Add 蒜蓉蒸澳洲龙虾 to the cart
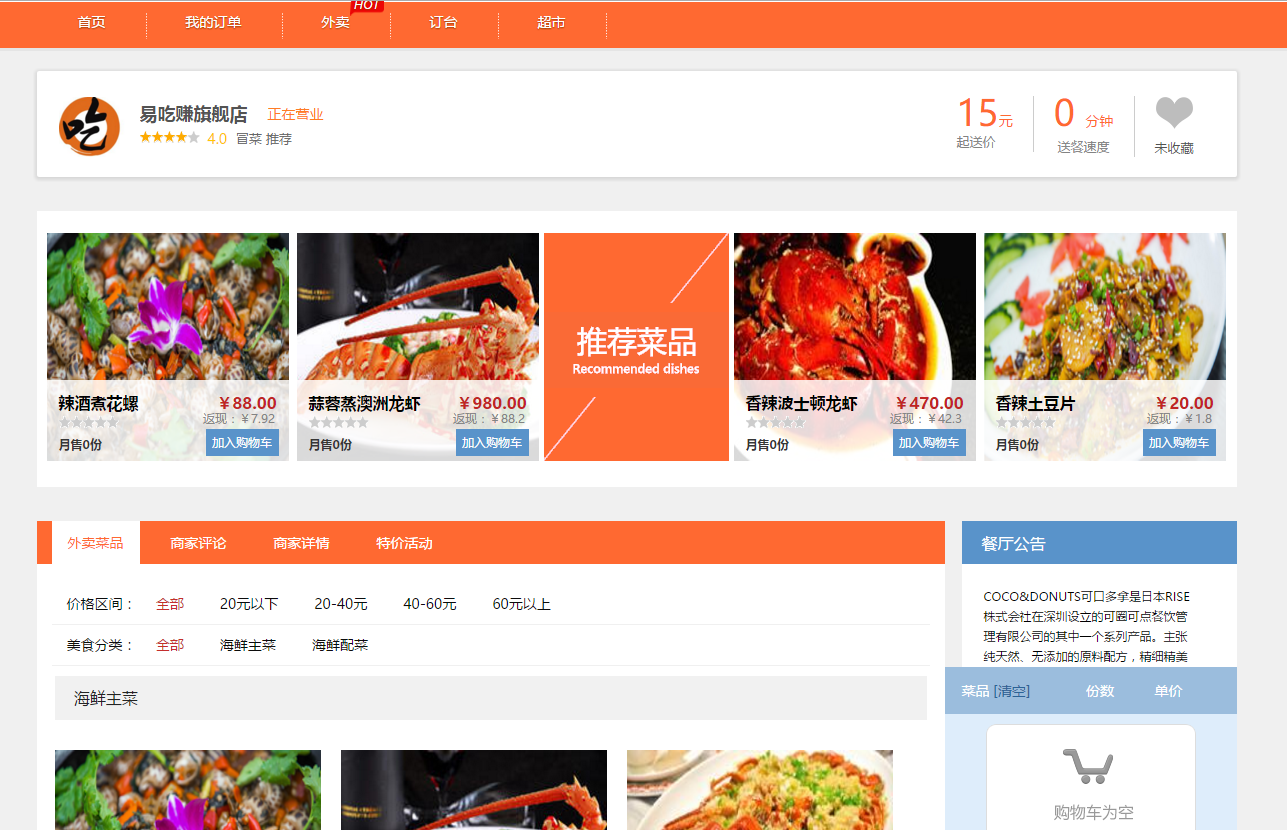The image size is (1287, 830). [x=492, y=443]
